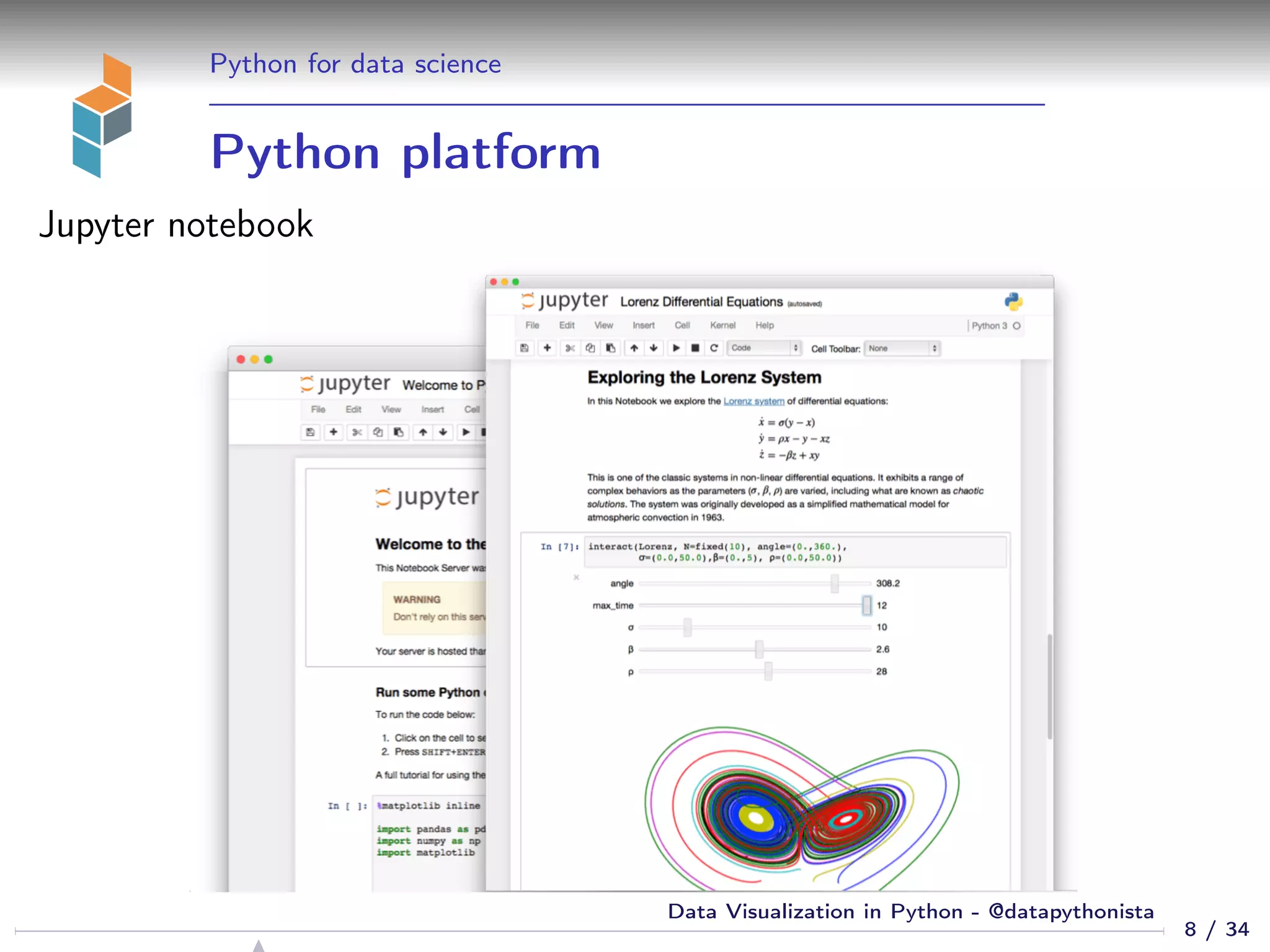This screenshot has width=1270, height=952.
Task: Open the Insert menu in Lorenz notebook
Action: tap(643, 325)
